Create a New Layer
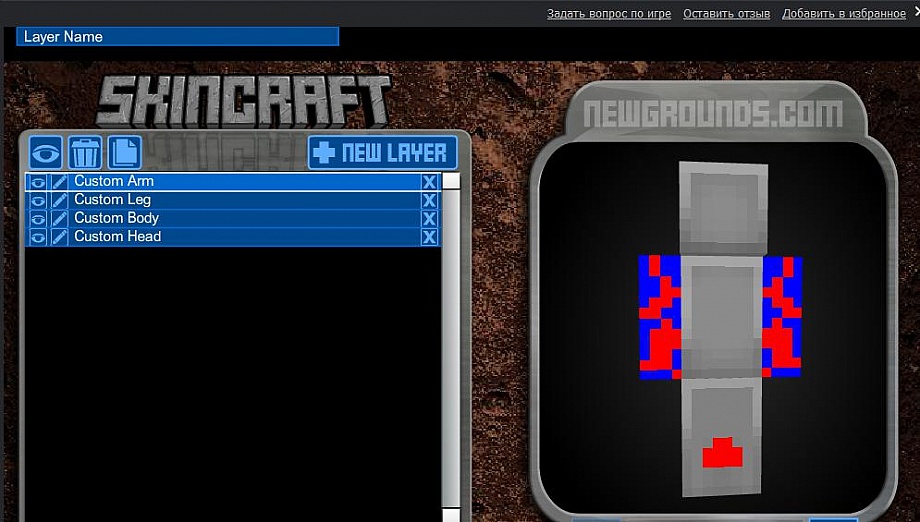920x522 pixels. pyautogui.click(x=383, y=153)
